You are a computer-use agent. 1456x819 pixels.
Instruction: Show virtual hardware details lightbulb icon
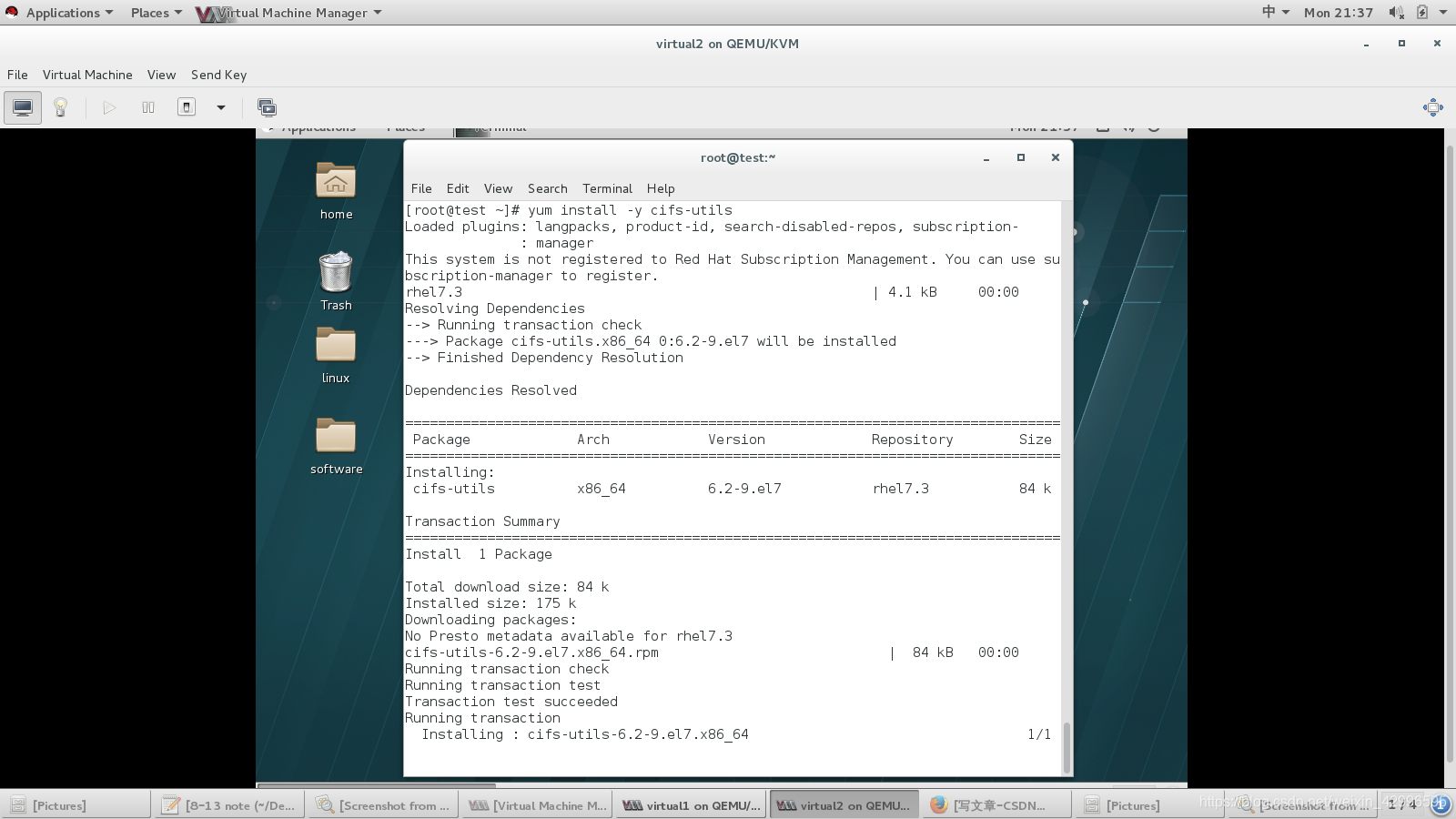[x=61, y=107]
